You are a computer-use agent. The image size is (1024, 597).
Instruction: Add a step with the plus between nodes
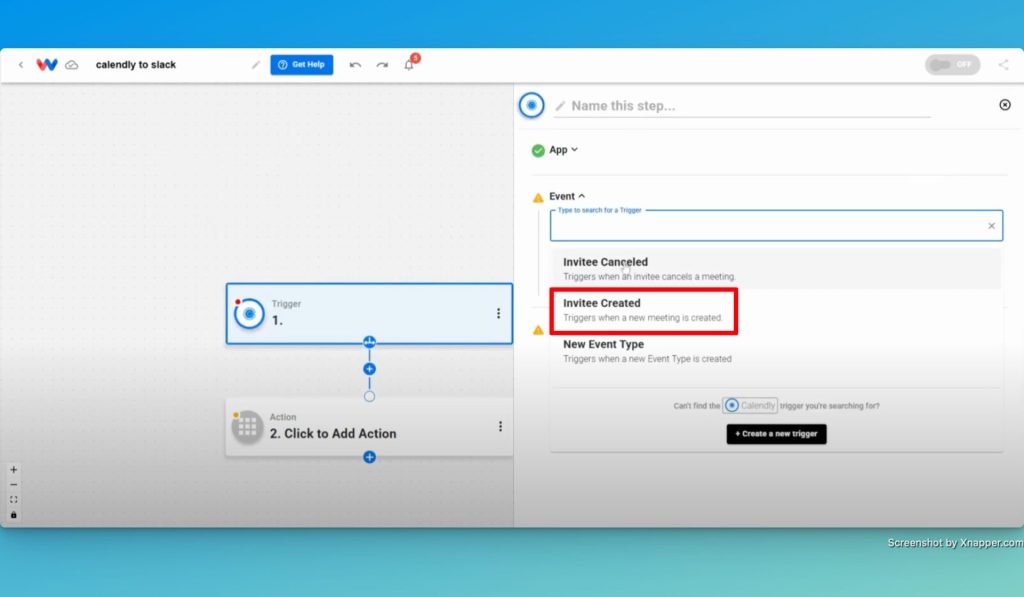pos(369,369)
